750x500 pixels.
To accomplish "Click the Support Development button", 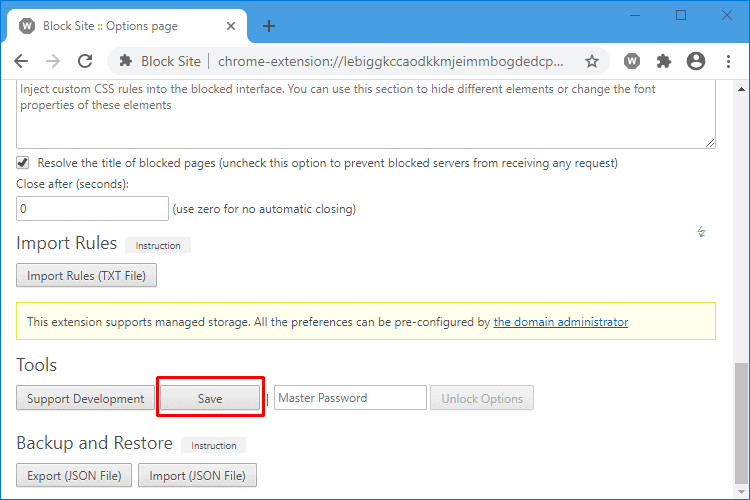I will (85, 399).
